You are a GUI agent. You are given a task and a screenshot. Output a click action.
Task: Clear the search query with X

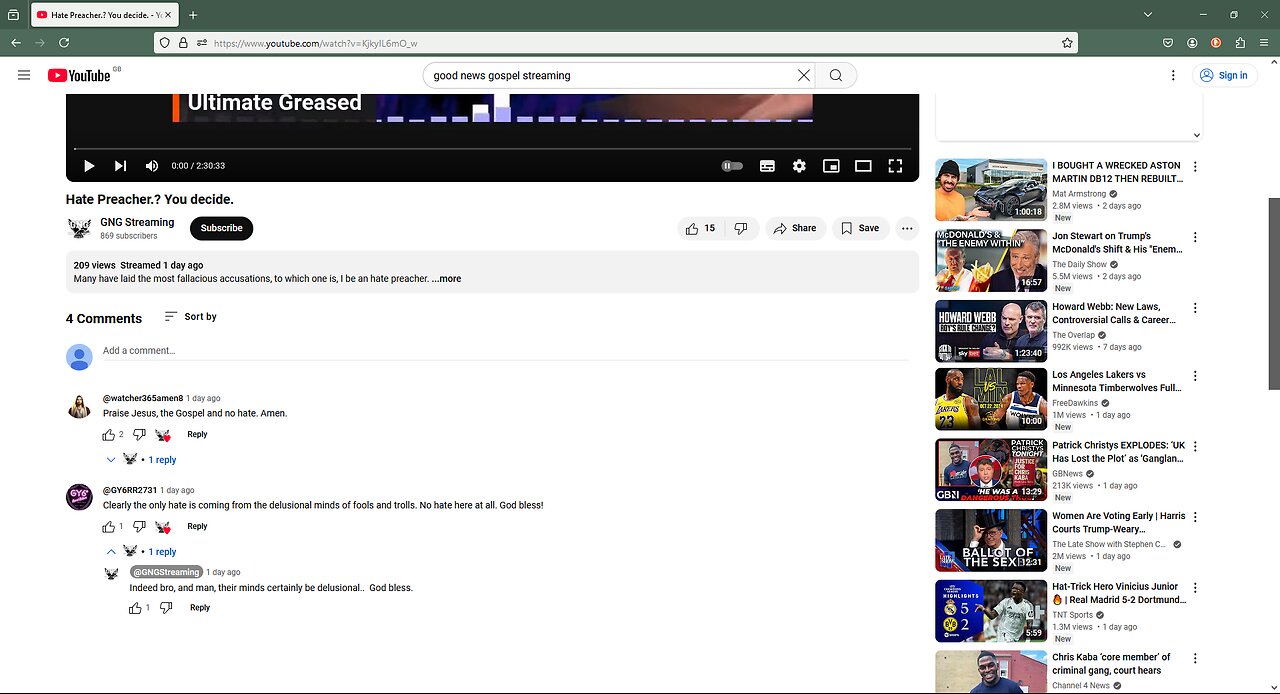click(804, 75)
